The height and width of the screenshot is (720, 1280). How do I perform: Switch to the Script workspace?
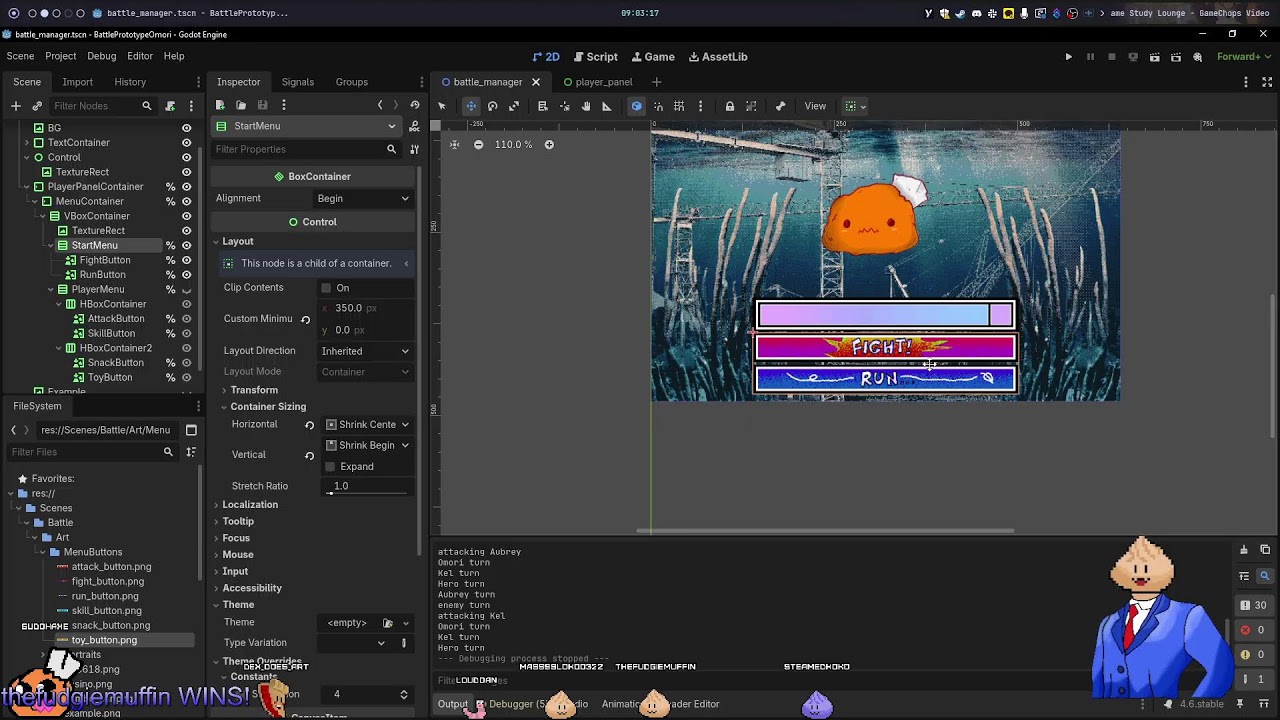point(594,57)
